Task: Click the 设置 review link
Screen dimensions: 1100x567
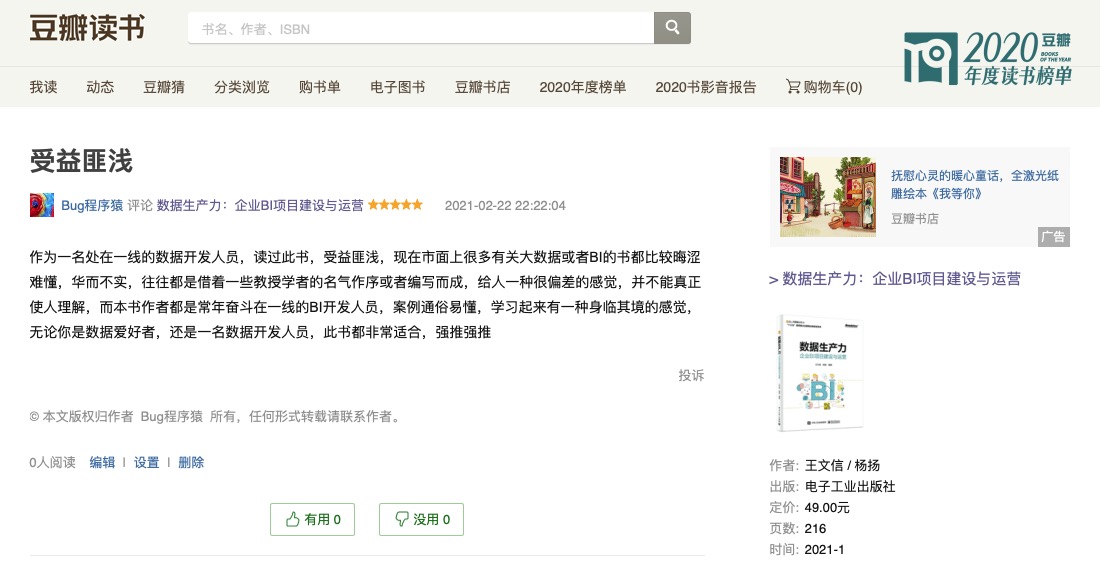Action: pos(147,462)
